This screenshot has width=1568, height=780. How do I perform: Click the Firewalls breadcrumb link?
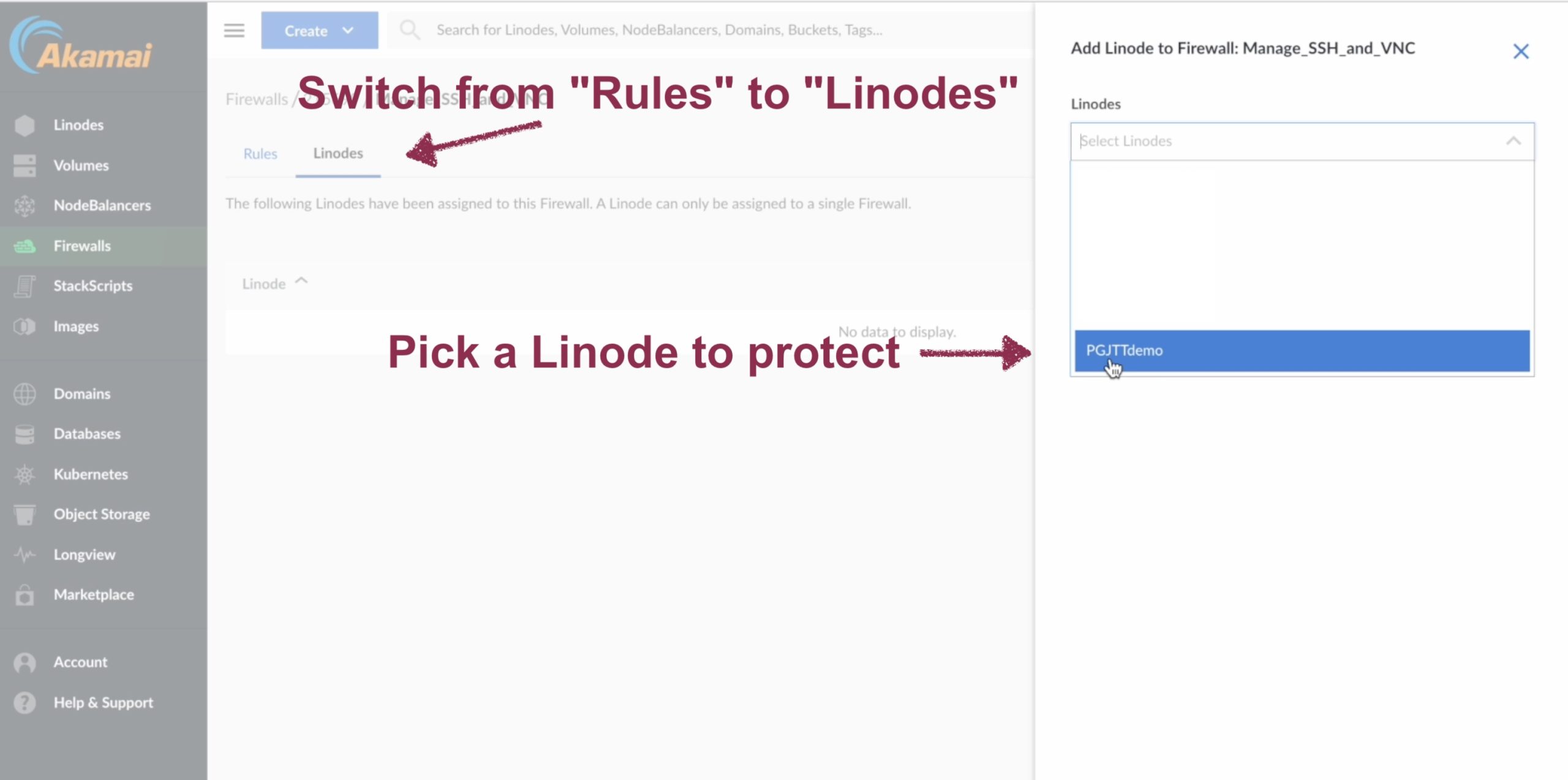tap(257, 99)
